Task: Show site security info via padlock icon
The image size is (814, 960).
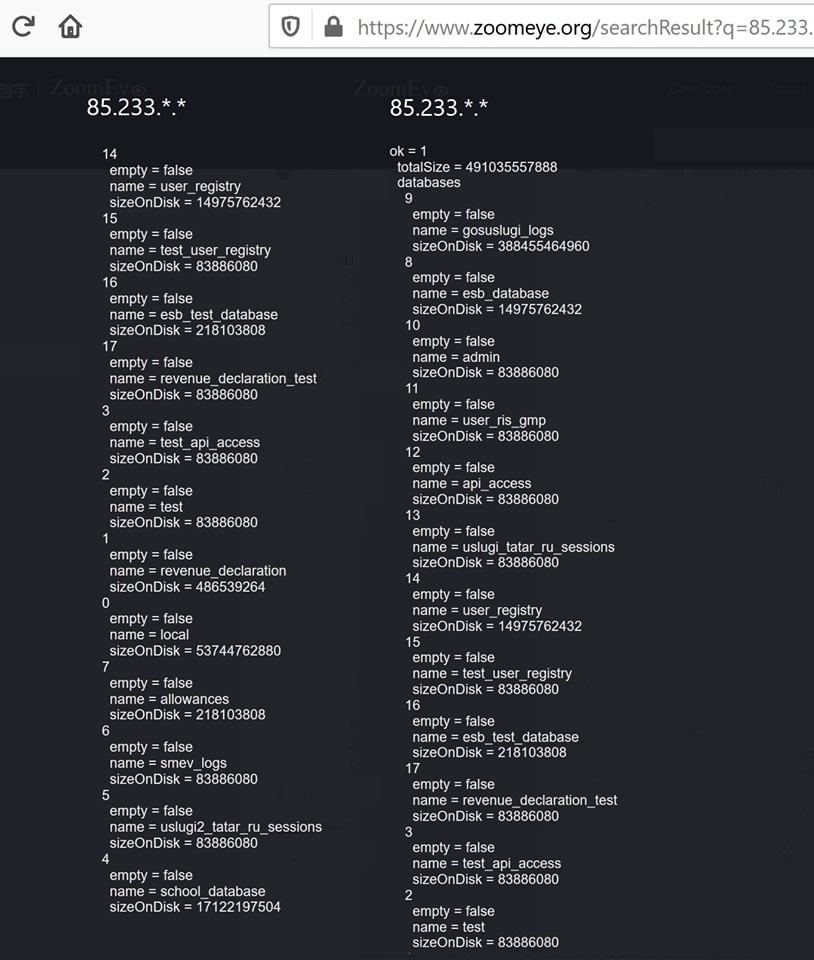Action: (332, 27)
